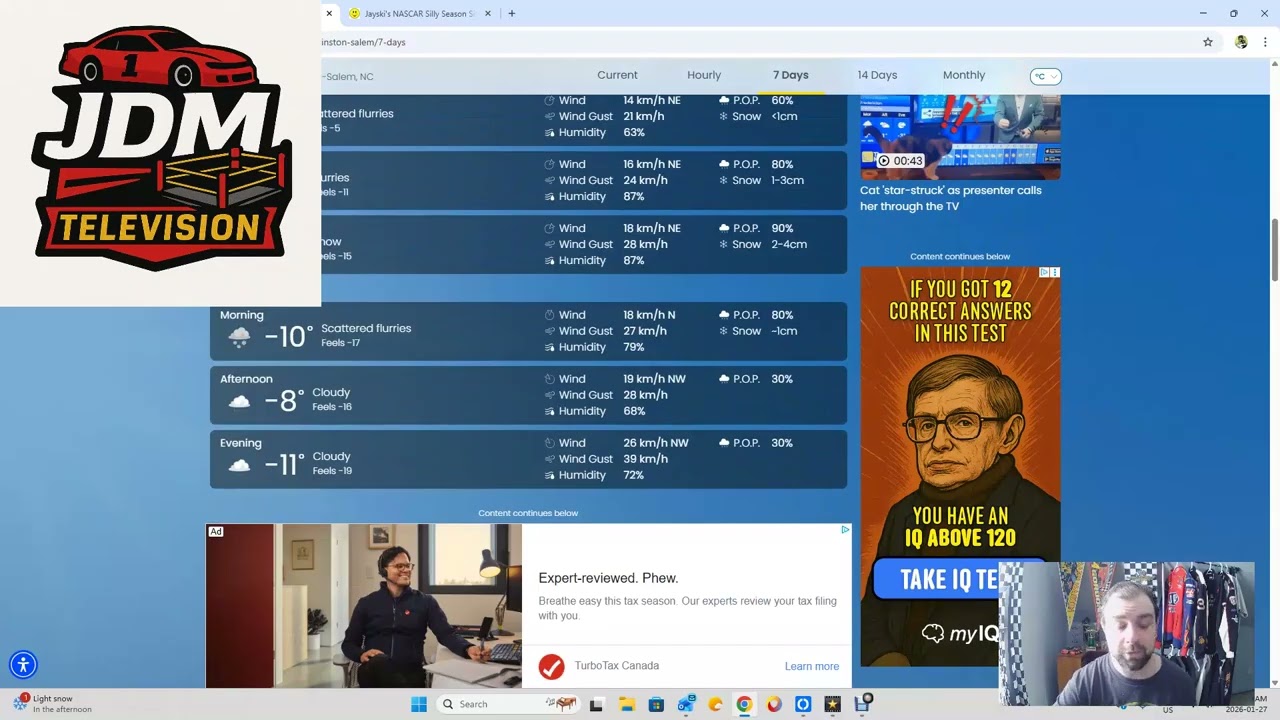Open the last taskbar app with the badge

862,703
